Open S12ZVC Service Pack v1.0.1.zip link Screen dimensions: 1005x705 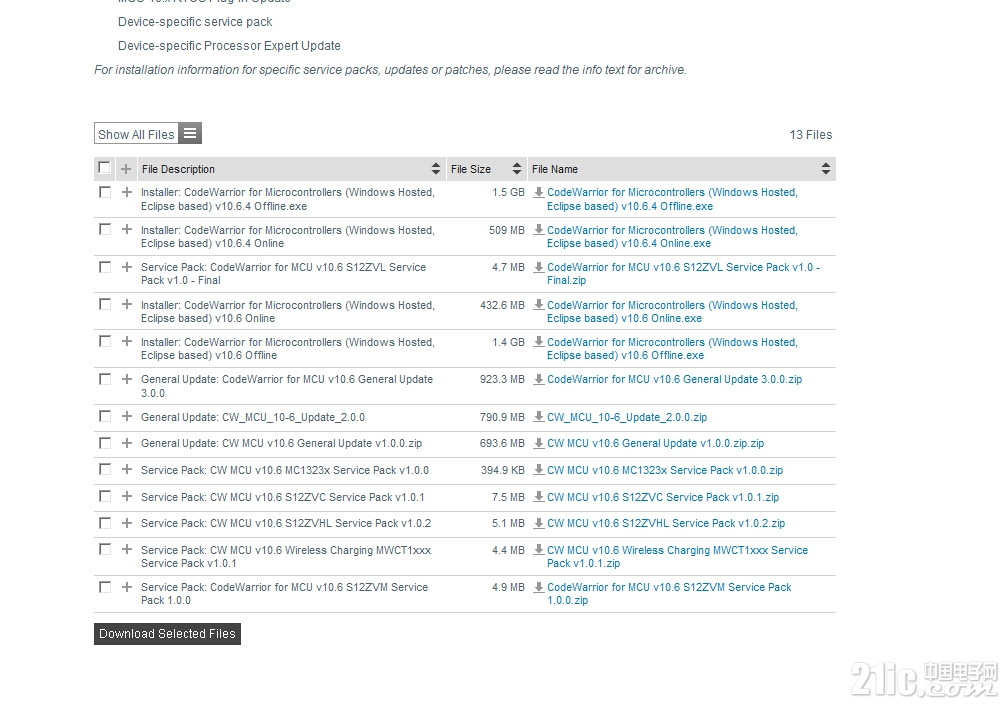663,497
